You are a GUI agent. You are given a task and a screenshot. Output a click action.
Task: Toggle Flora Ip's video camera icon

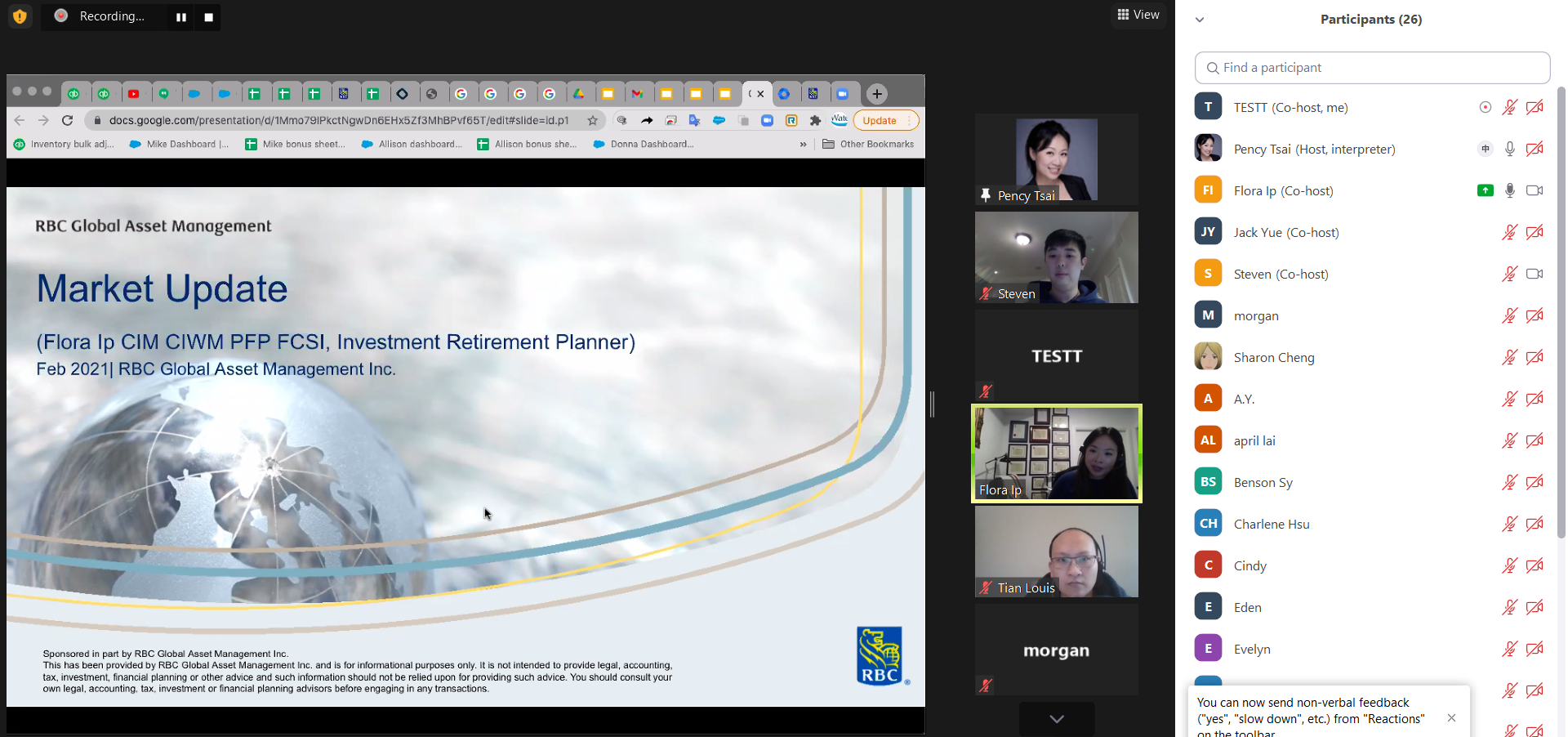(x=1535, y=190)
